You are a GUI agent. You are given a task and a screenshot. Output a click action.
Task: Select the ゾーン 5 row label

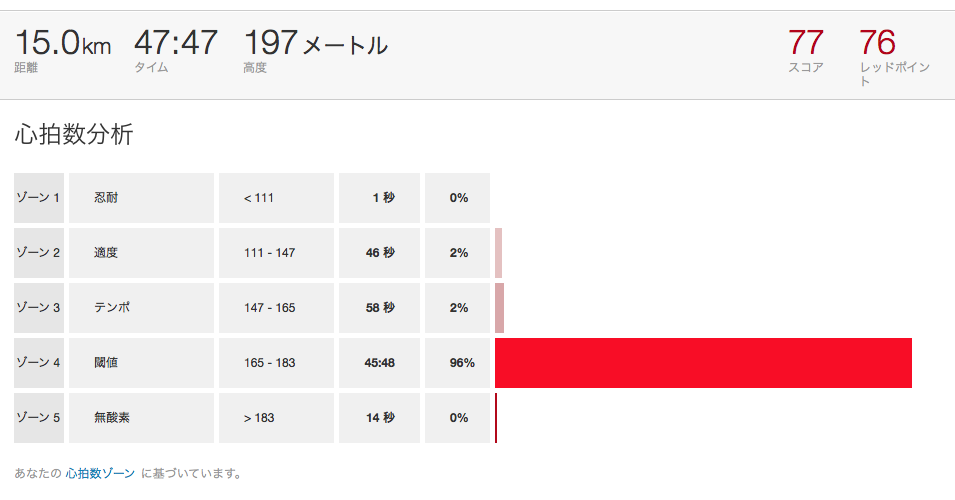pos(39,418)
